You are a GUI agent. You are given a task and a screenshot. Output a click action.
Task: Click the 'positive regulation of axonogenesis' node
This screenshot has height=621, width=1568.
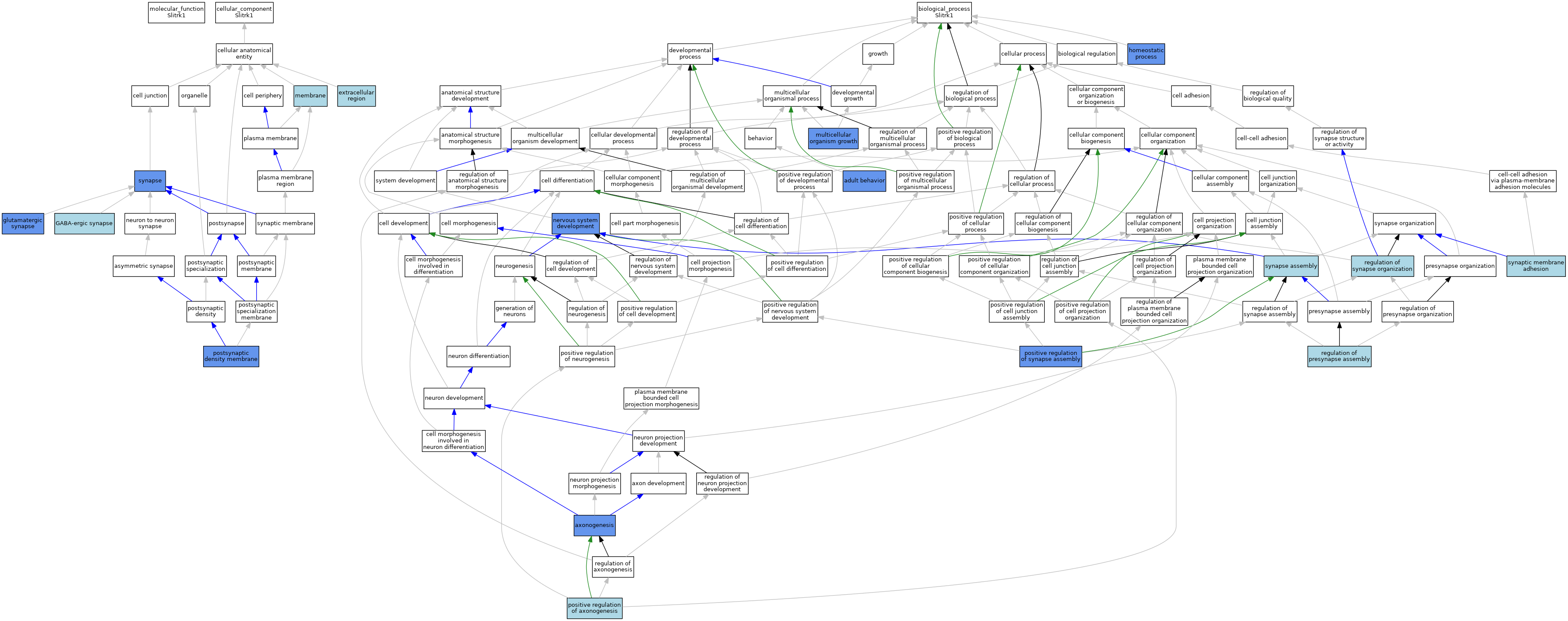(x=594, y=608)
